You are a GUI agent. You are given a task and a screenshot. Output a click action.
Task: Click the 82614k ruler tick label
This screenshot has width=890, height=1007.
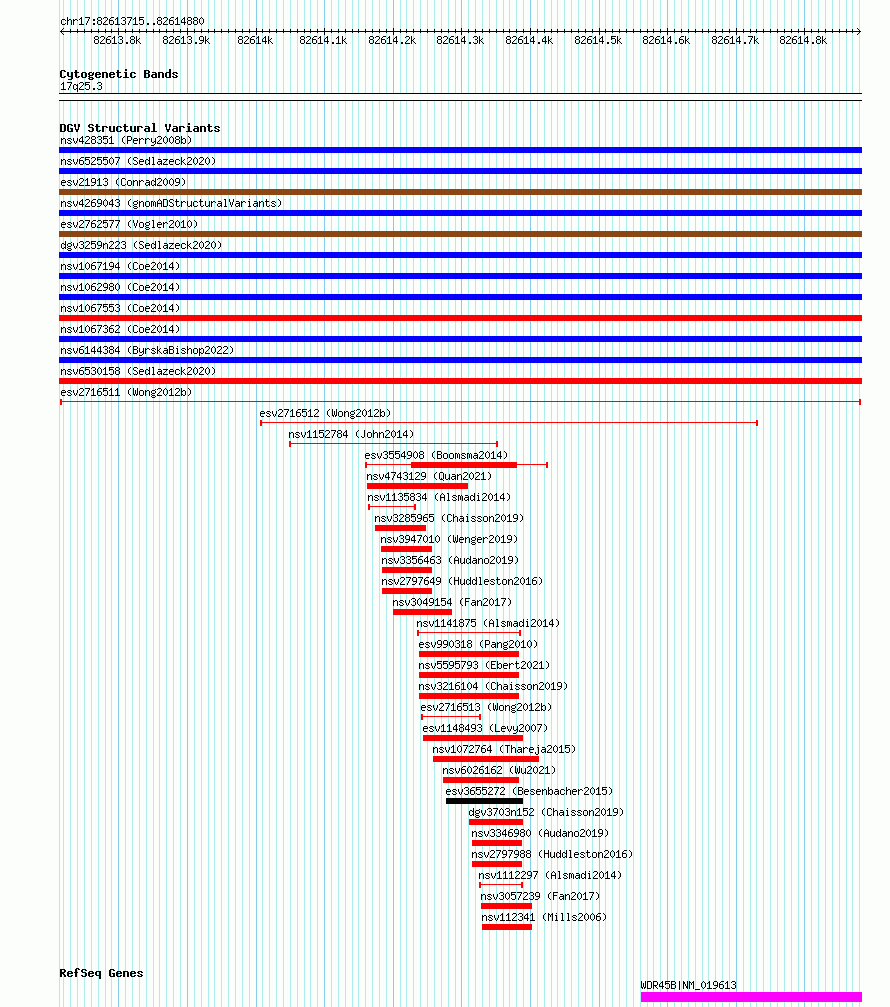pyautogui.click(x=255, y=40)
